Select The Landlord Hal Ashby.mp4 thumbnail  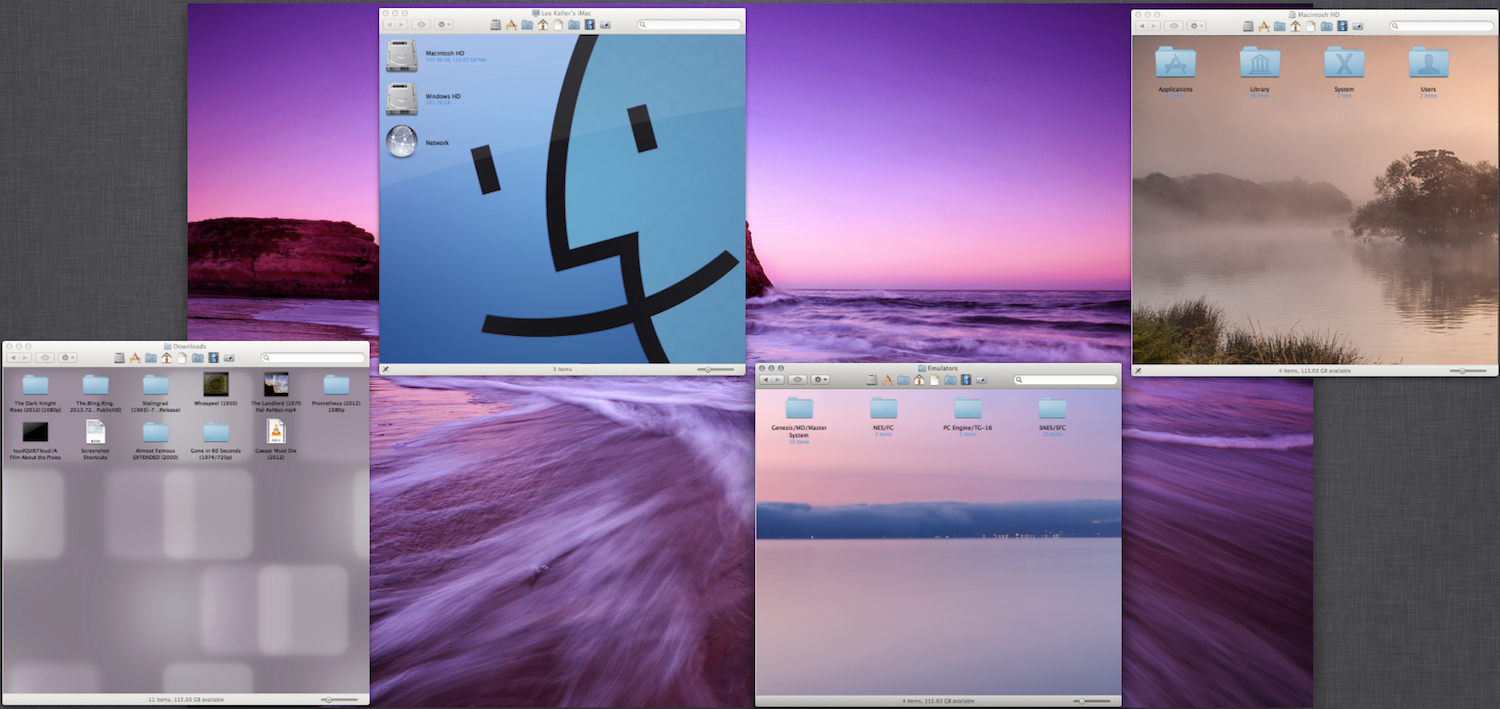coord(276,385)
